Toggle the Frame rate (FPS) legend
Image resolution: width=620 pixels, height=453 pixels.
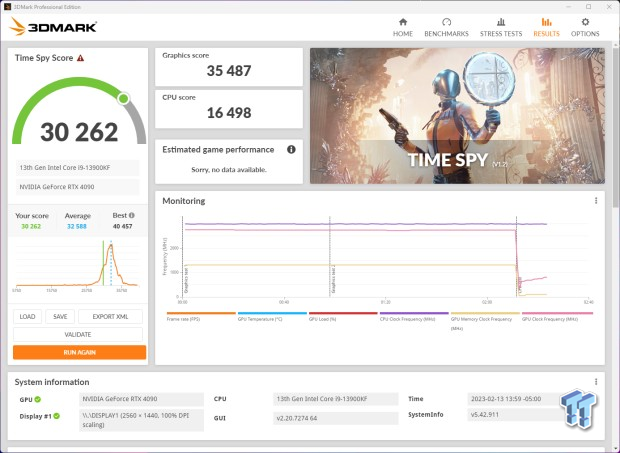click(x=201, y=317)
